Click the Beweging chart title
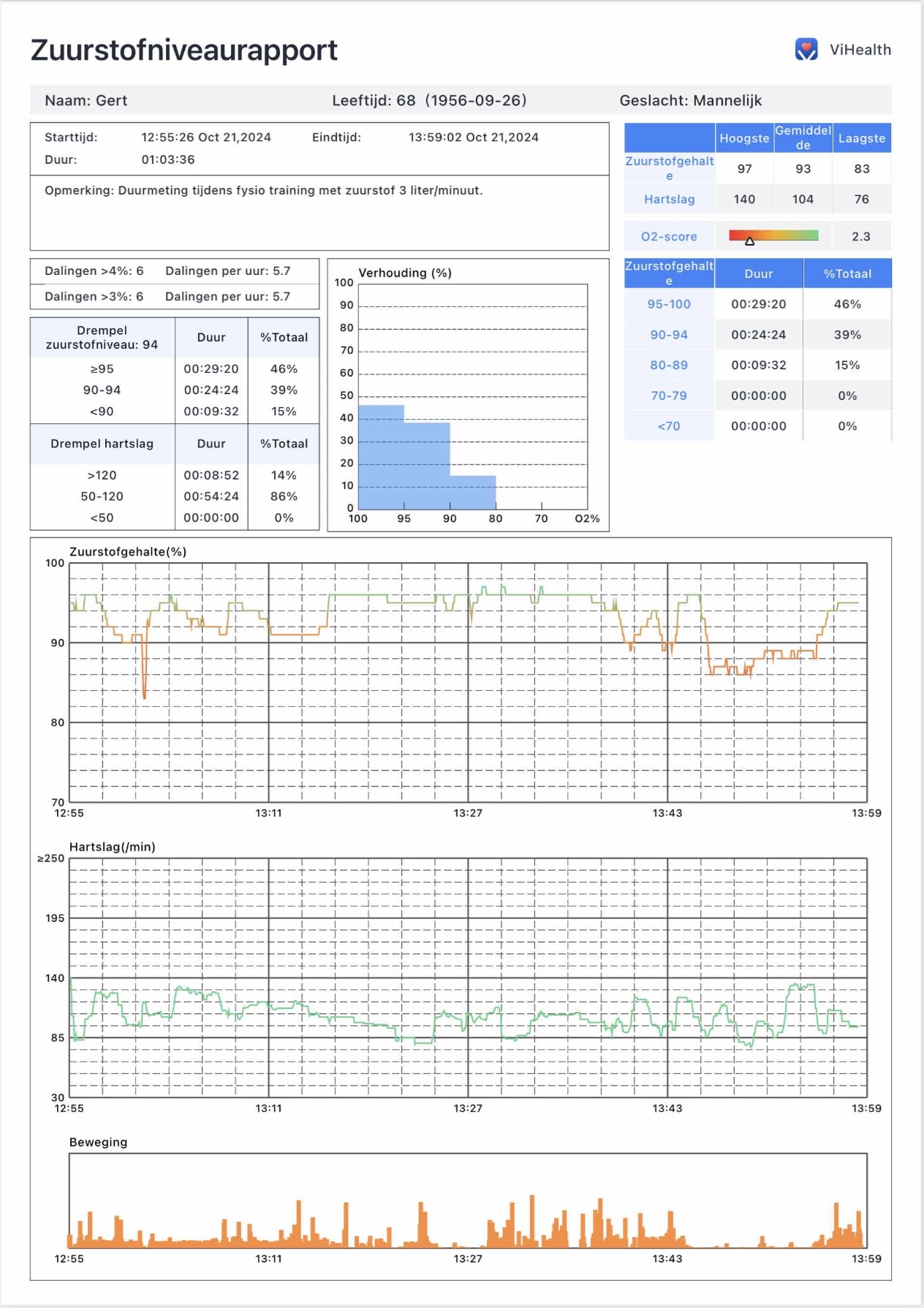The image size is (924, 1308). pyautogui.click(x=98, y=1142)
